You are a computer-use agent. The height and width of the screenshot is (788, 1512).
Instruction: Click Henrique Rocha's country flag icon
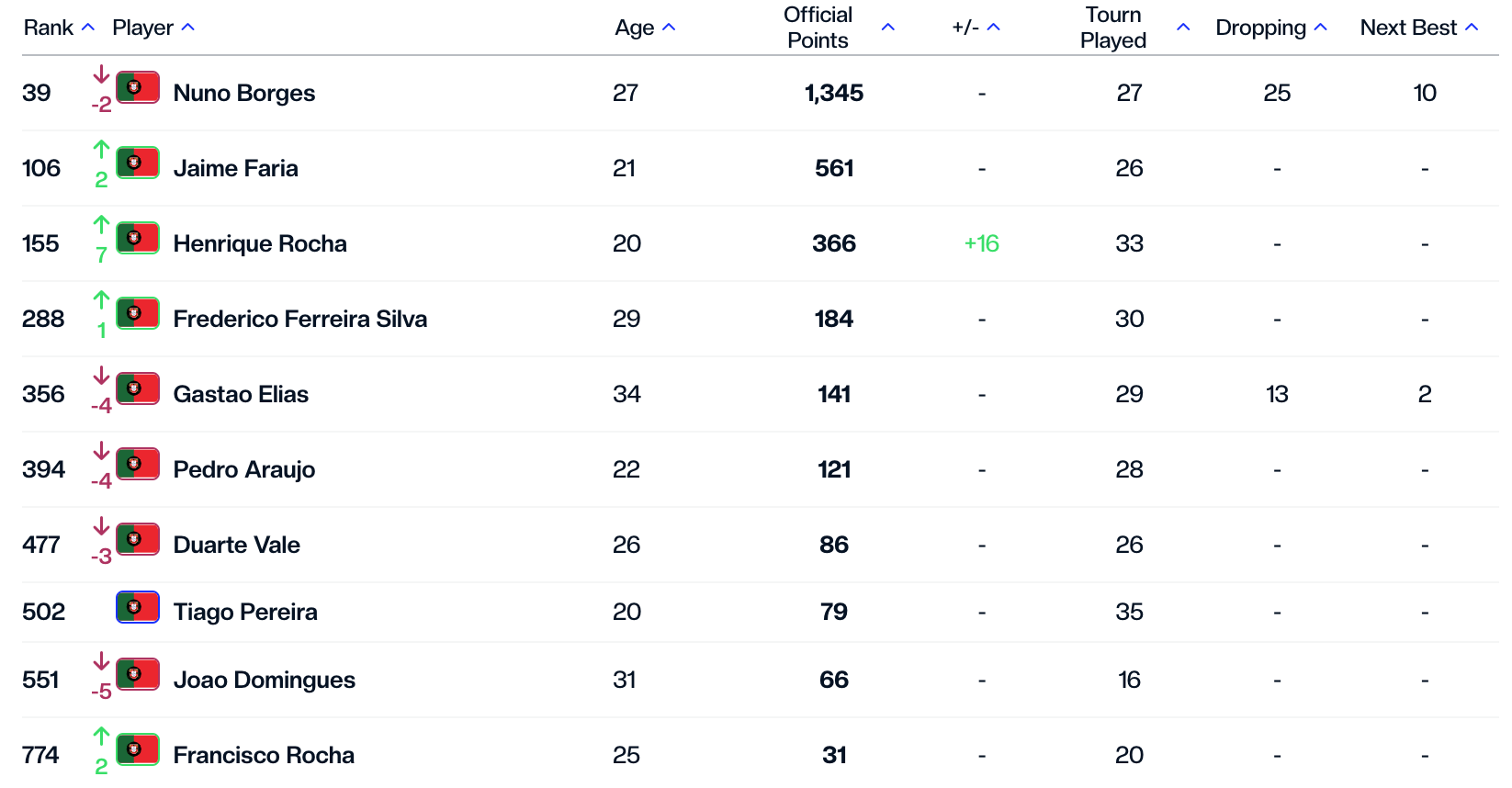(x=138, y=238)
